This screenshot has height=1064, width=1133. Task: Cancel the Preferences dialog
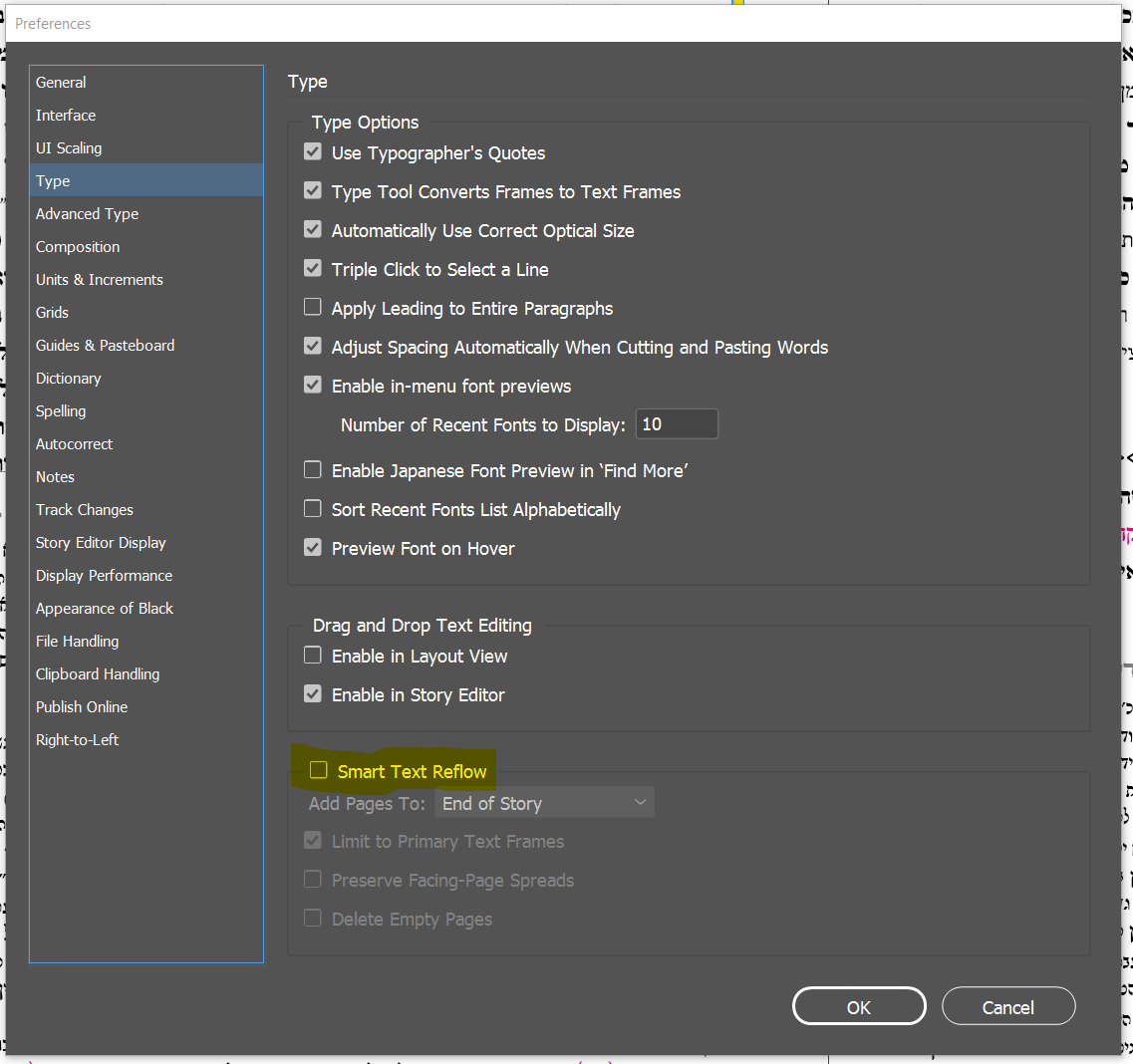[1007, 1007]
